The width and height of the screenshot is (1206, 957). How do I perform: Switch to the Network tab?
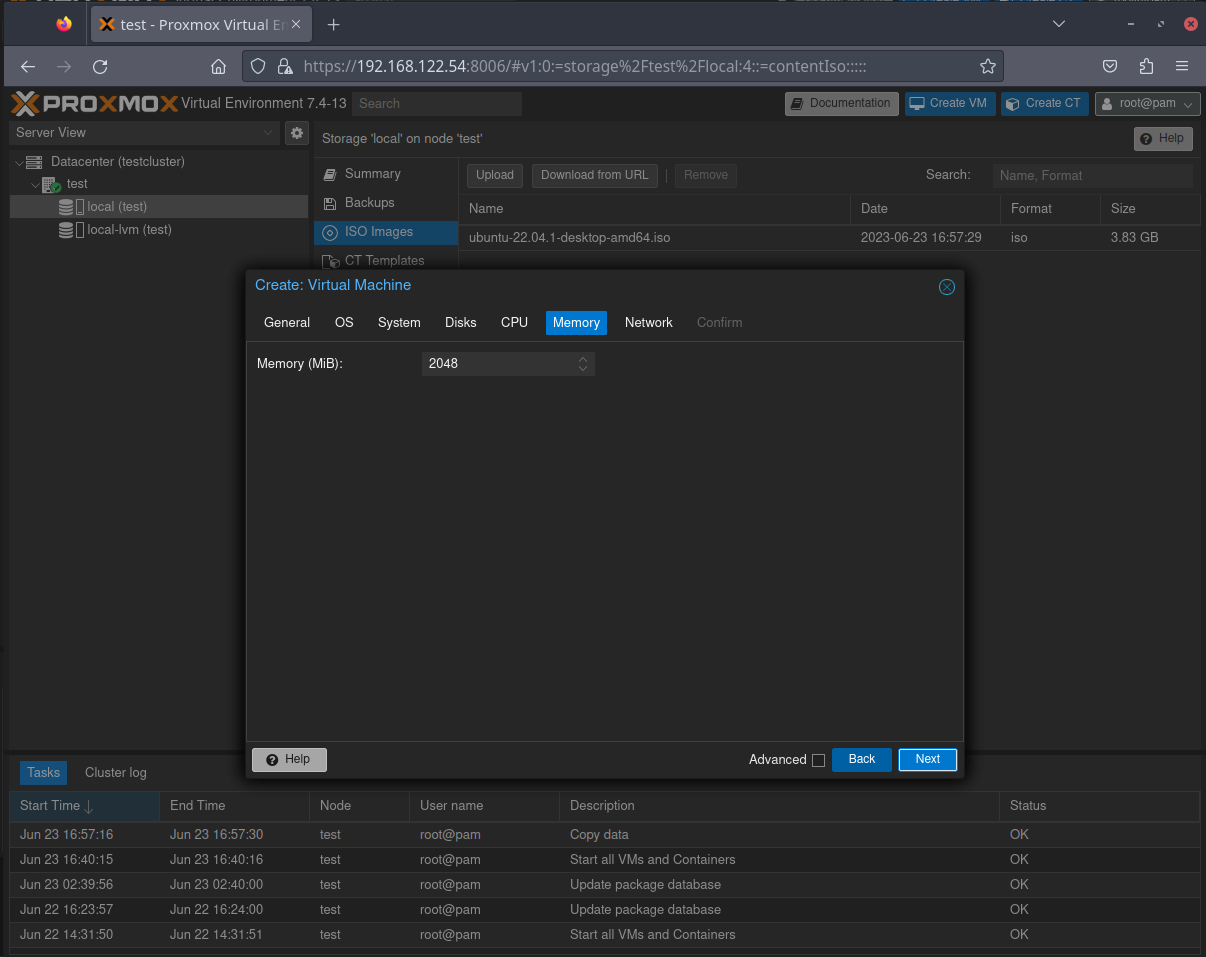pos(649,323)
